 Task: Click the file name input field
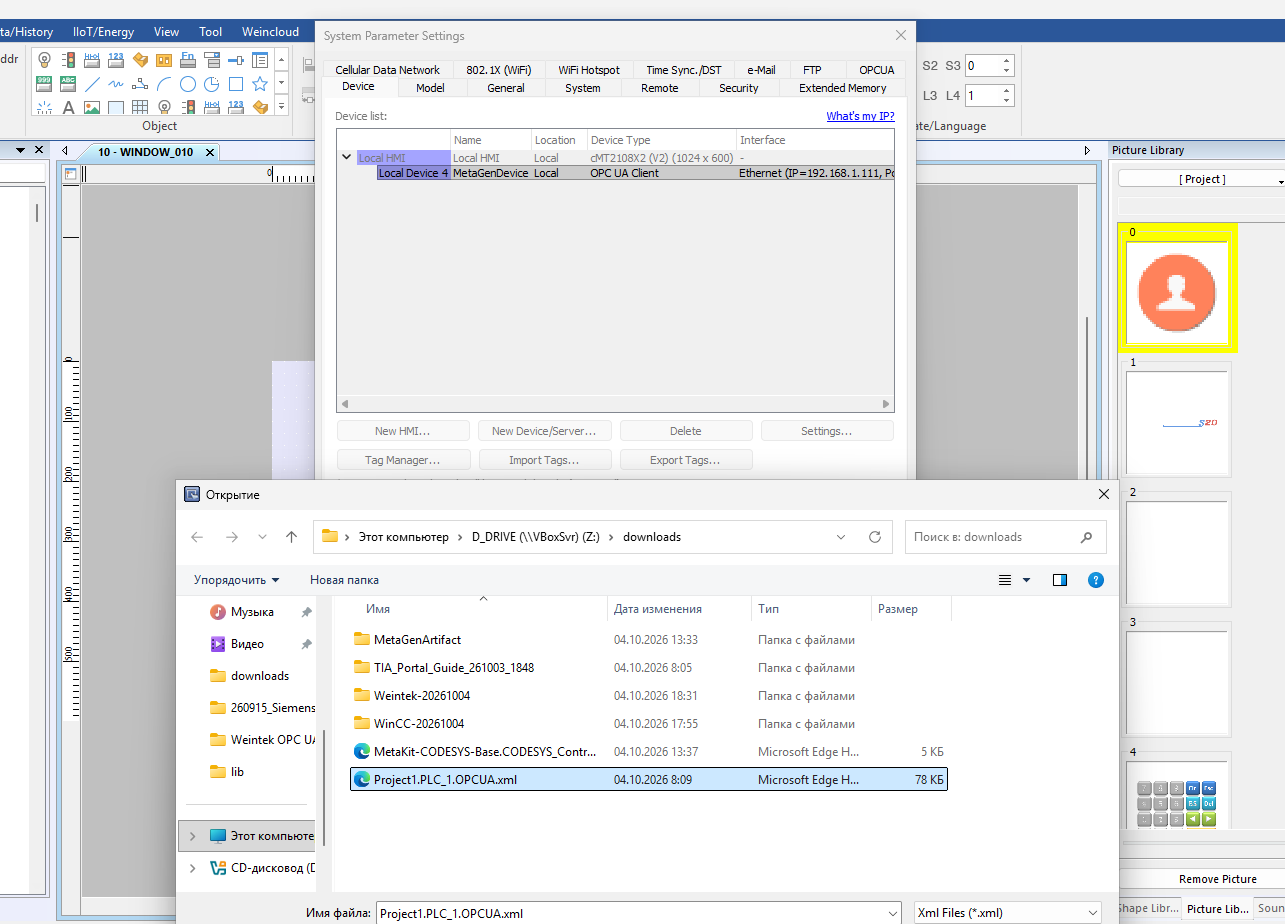click(x=638, y=913)
